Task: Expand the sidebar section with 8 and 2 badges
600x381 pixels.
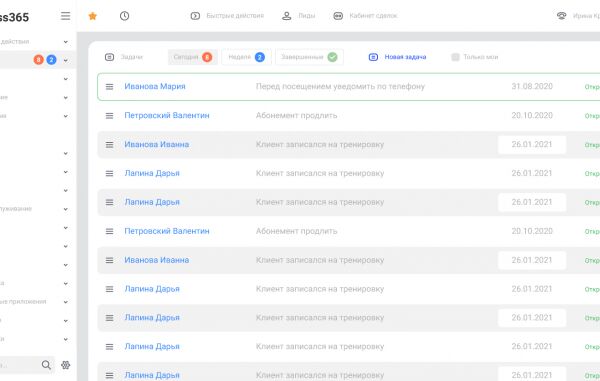Action: coord(65,60)
